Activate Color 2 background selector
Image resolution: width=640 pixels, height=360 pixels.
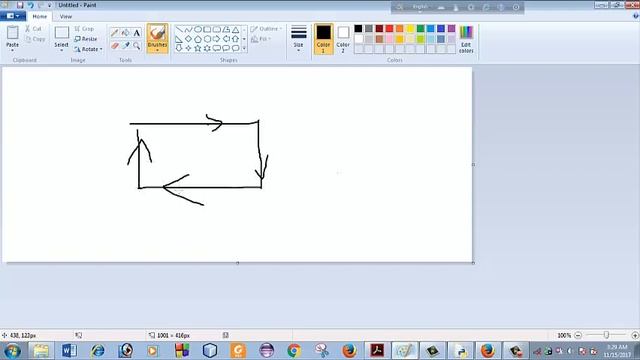(343, 39)
